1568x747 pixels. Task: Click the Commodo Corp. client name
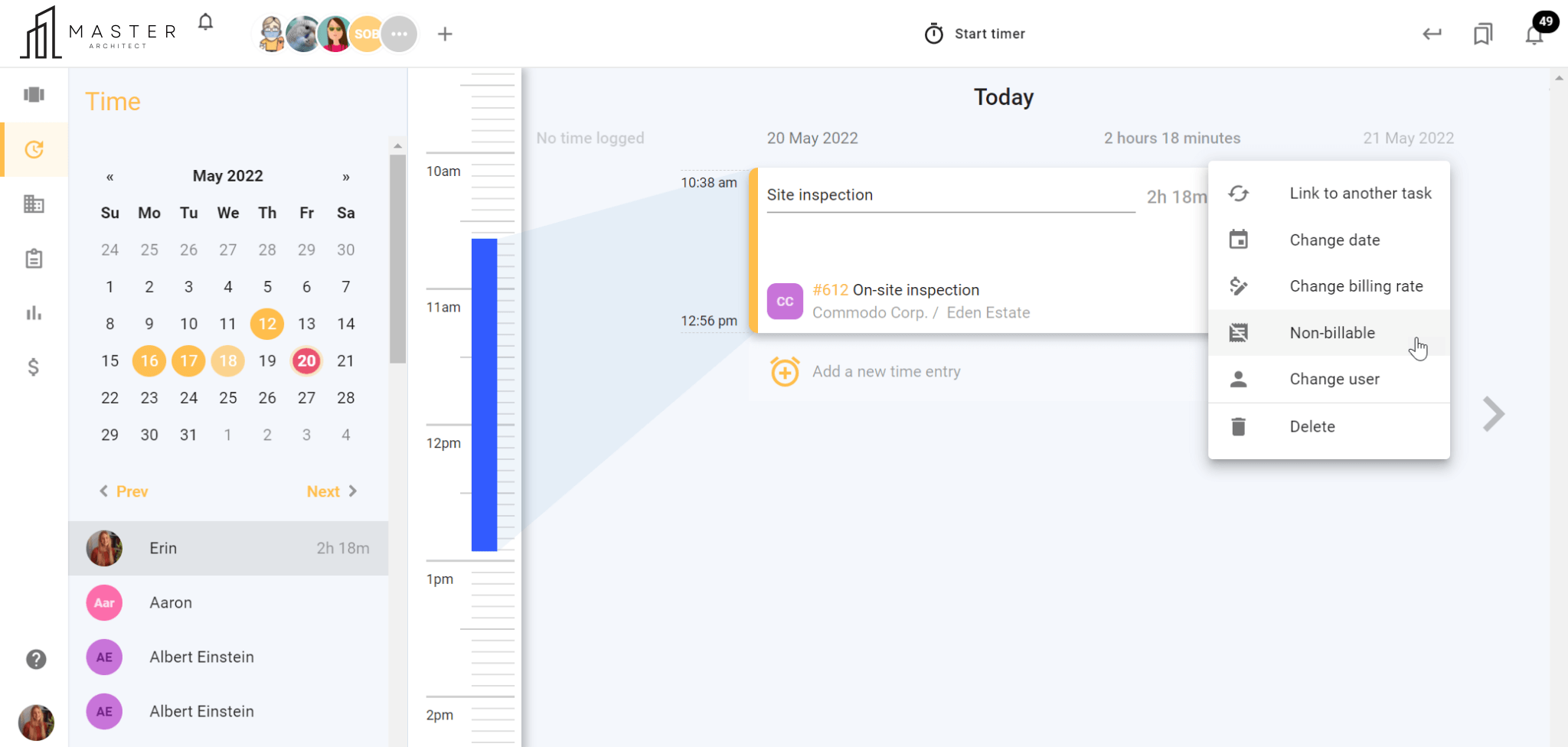pyautogui.click(x=870, y=312)
